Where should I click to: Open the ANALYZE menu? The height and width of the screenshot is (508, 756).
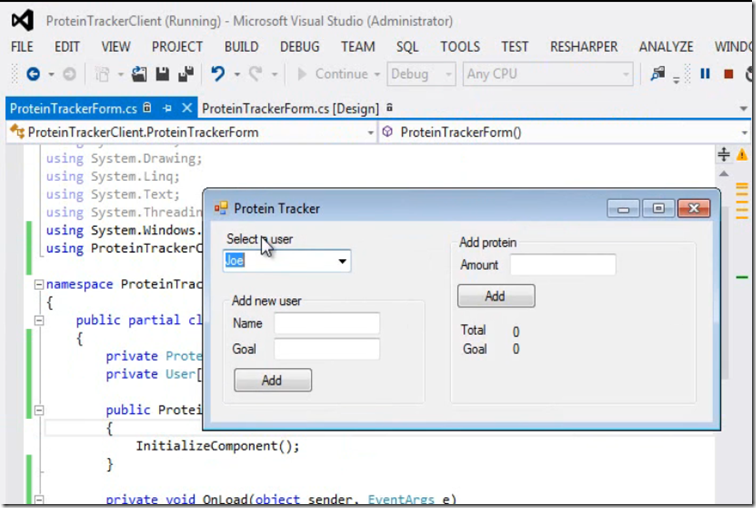point(666,47)
